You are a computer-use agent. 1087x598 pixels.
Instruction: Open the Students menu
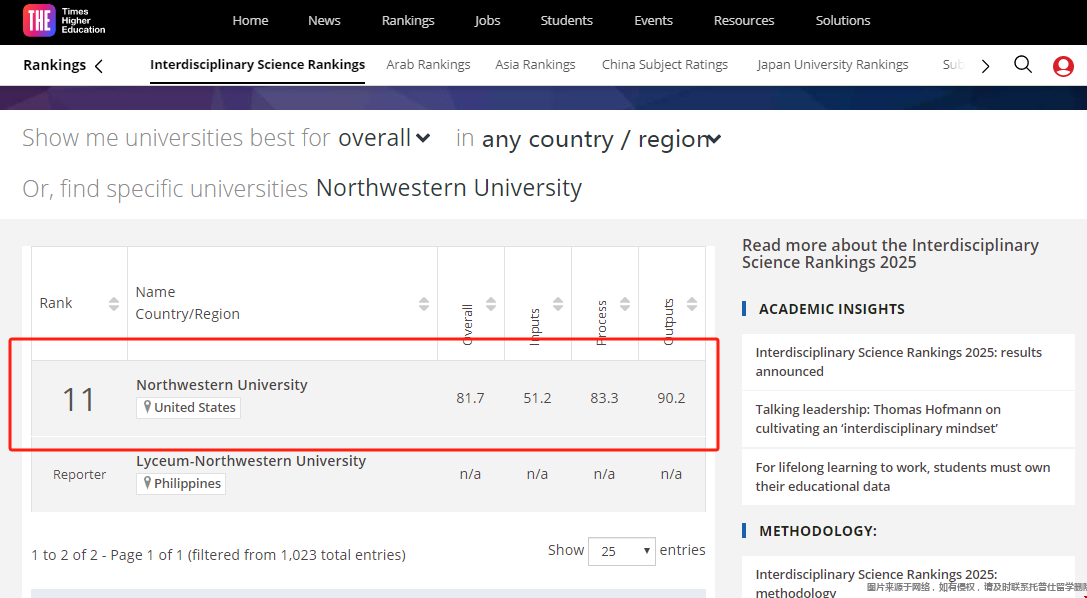click(567, 21)
